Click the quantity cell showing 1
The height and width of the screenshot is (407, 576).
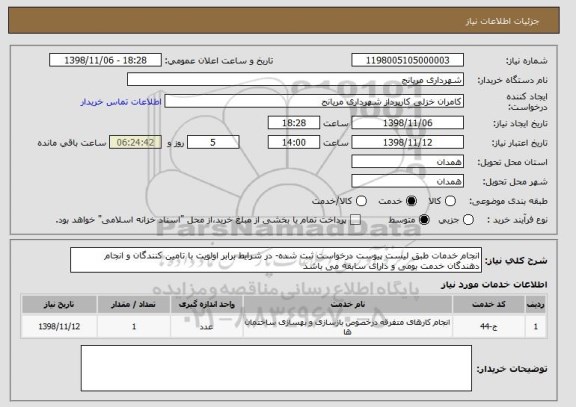(x=134, y=326)
